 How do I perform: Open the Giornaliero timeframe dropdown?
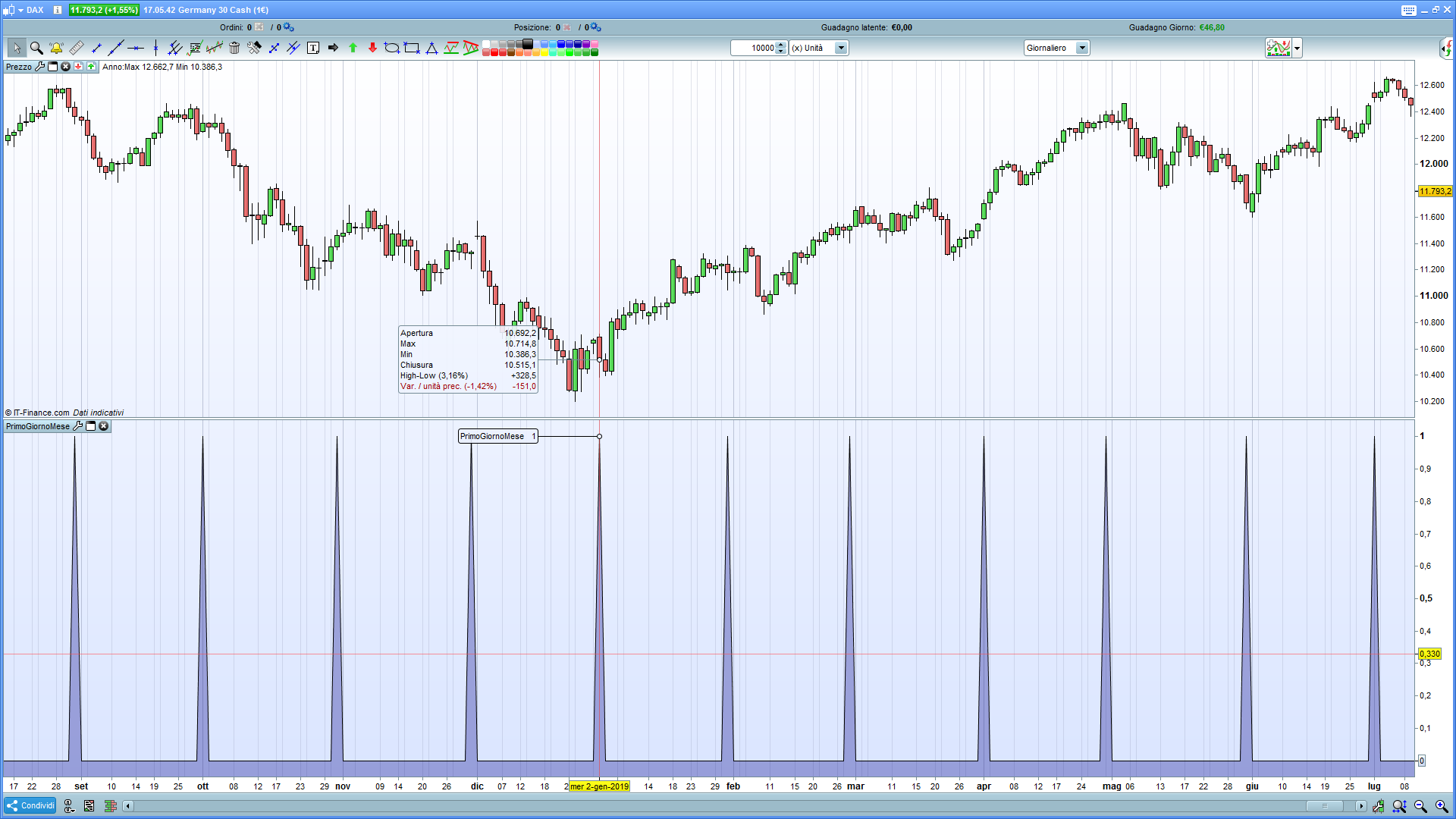click(1082, 48)
